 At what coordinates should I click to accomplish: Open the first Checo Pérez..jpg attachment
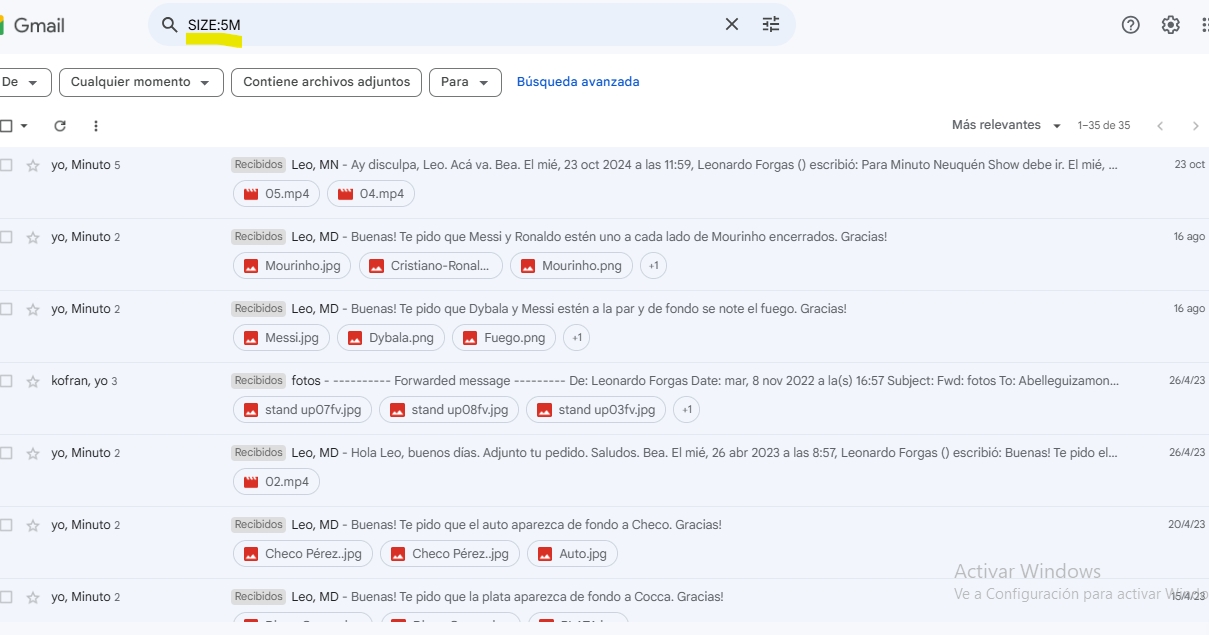click(x=303, y=554)
